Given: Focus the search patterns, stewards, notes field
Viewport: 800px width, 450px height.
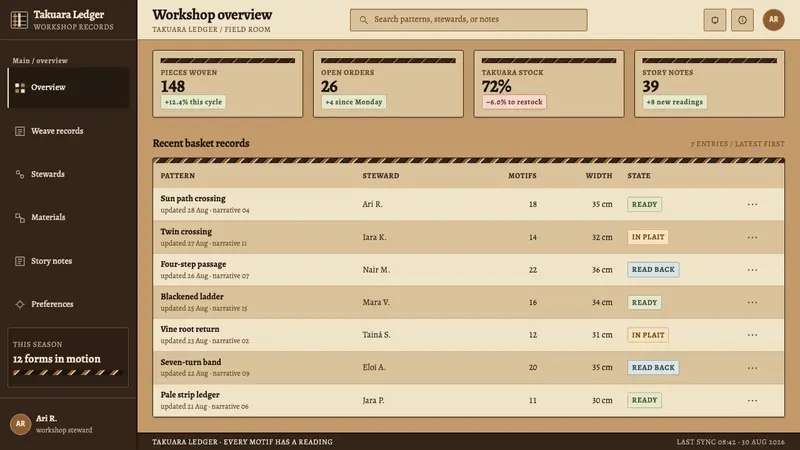Looking at the screenshot, I should coord(468,20).
